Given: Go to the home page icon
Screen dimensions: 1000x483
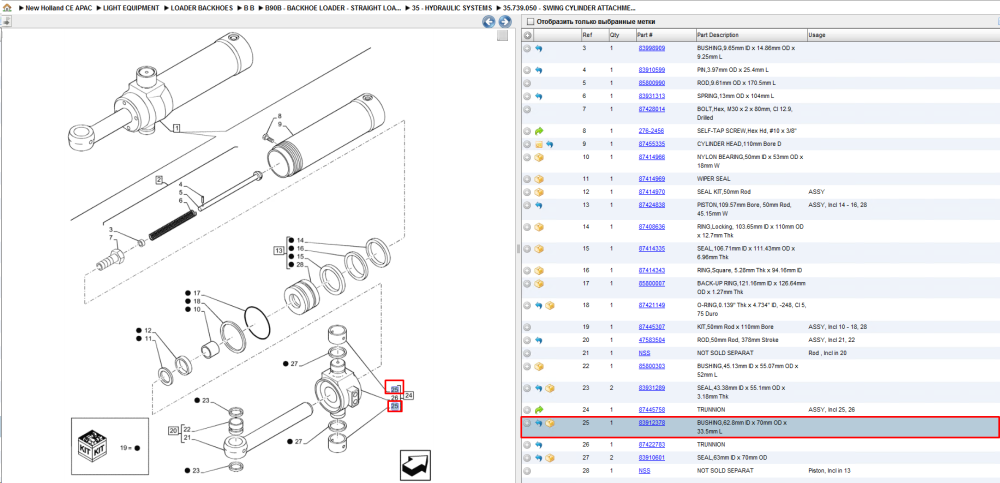Looking at the screenshot, I should [7, 8].
